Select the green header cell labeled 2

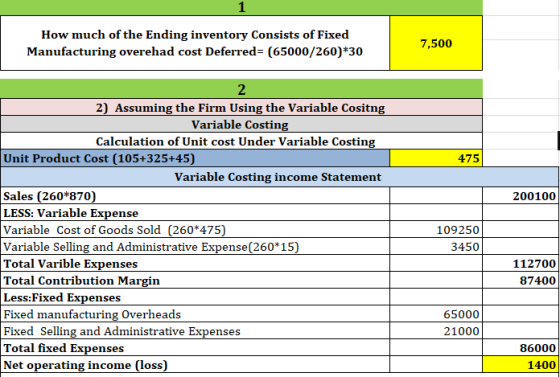(241, 89)
